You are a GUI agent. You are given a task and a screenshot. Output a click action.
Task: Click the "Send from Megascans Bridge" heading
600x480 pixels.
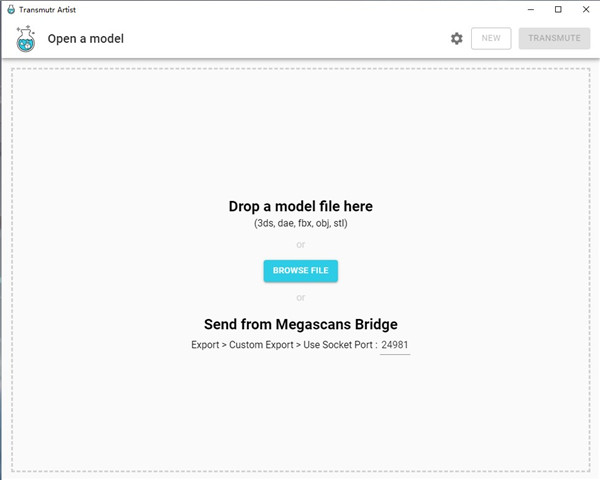click(300, 324)
